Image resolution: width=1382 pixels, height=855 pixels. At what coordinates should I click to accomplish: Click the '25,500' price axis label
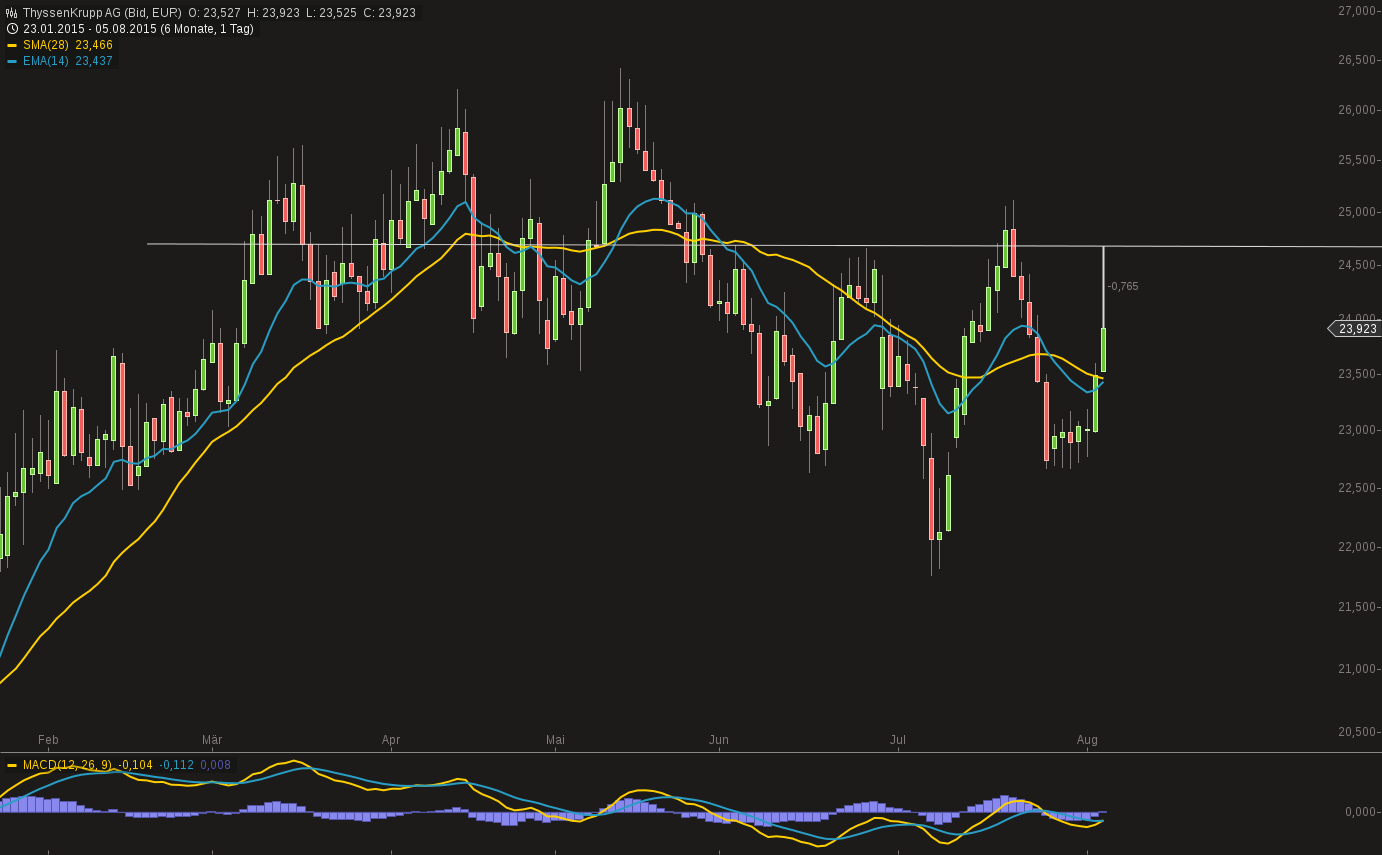(x=1357, y=160)
